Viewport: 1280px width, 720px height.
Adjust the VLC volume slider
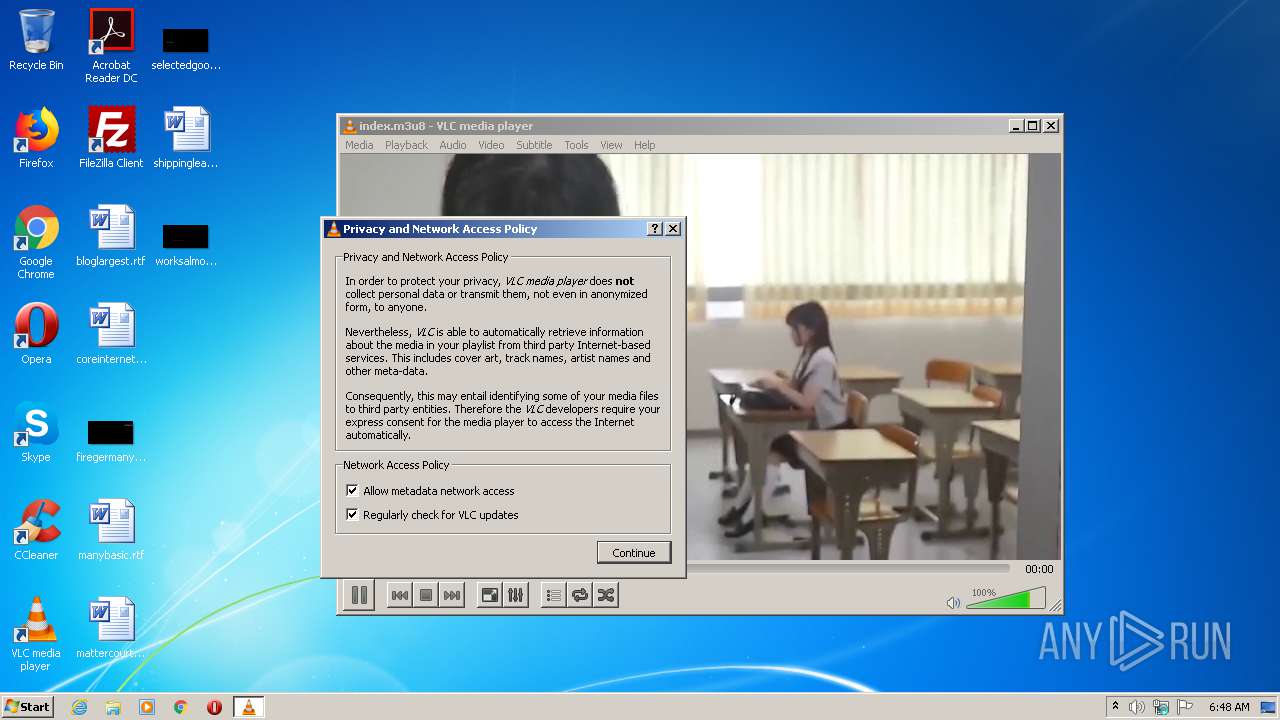(1006, 598)
